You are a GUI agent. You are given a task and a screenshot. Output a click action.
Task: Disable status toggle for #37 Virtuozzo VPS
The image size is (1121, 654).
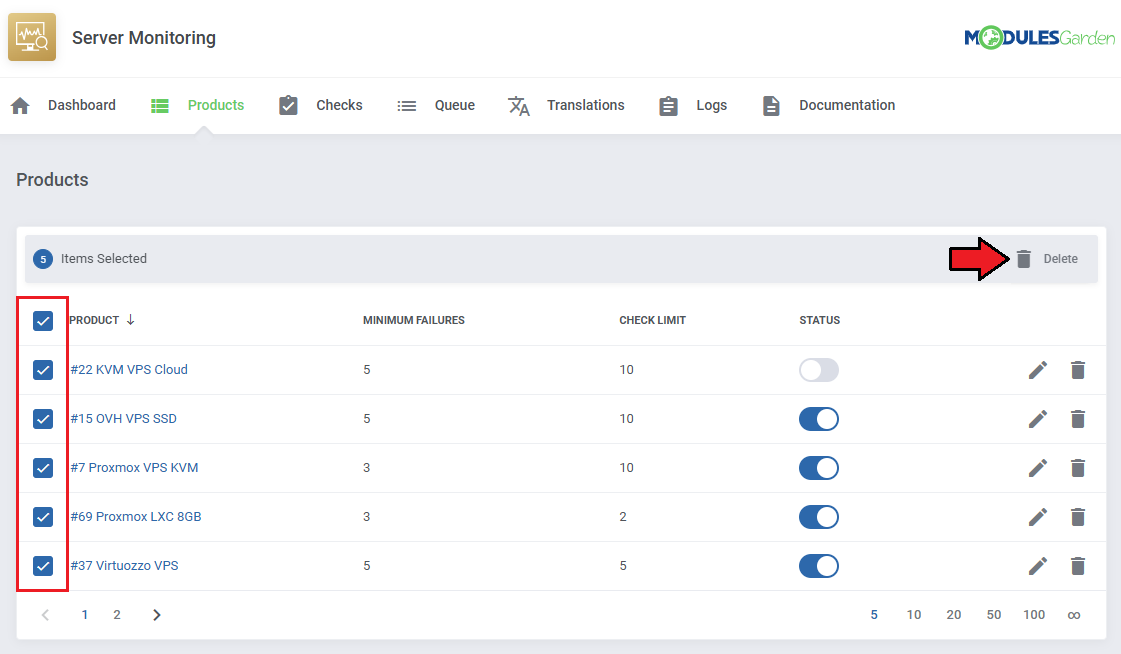pyautogui.click(x=819, y=566)
